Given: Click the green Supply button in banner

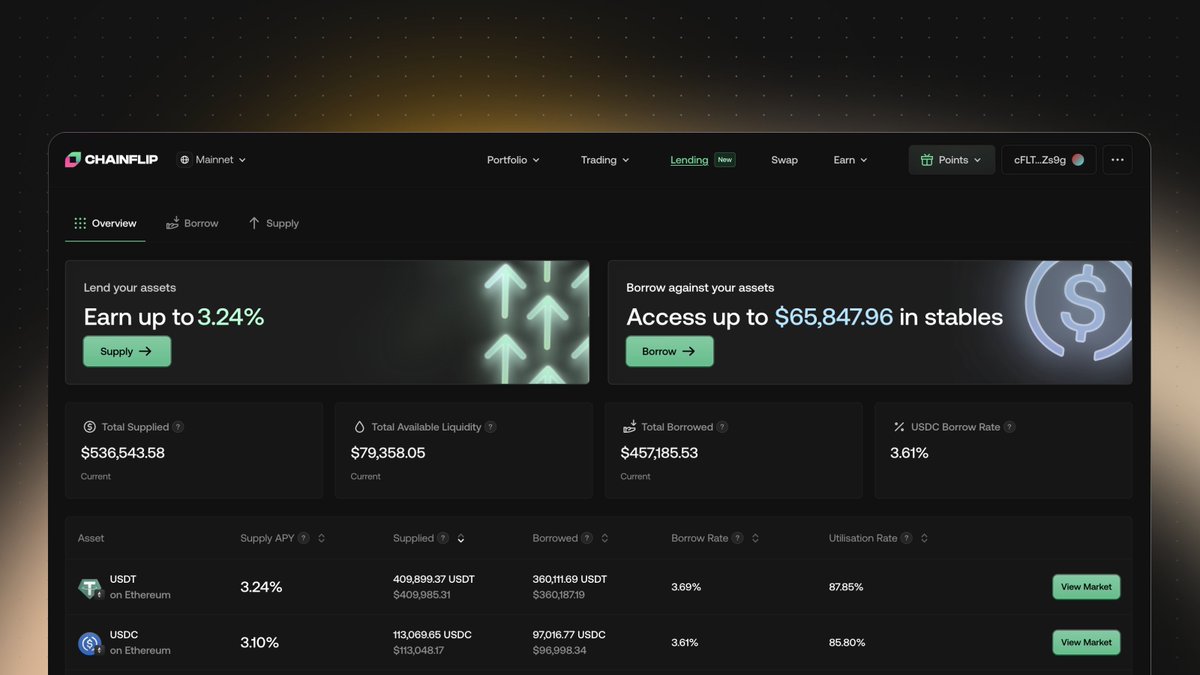Looking at the screenshot, I should point(127,351).
